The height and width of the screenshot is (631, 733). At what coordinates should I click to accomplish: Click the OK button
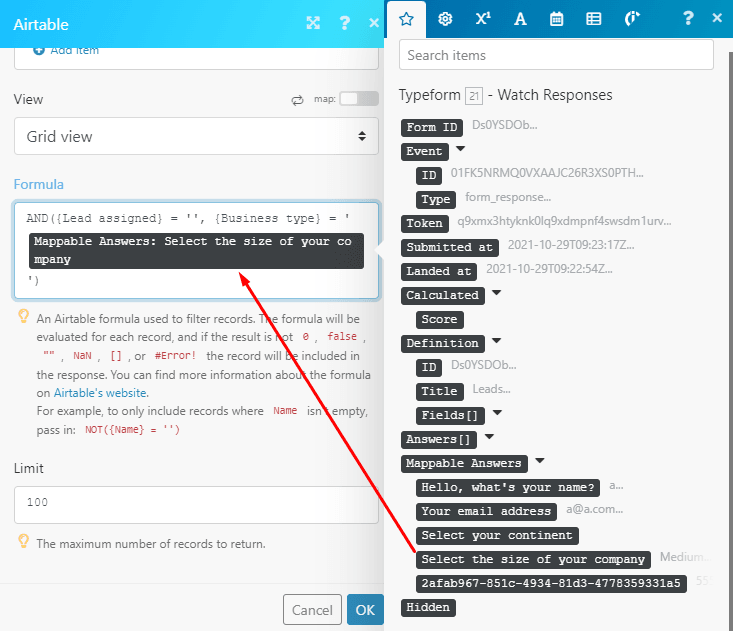coord(364,609)
